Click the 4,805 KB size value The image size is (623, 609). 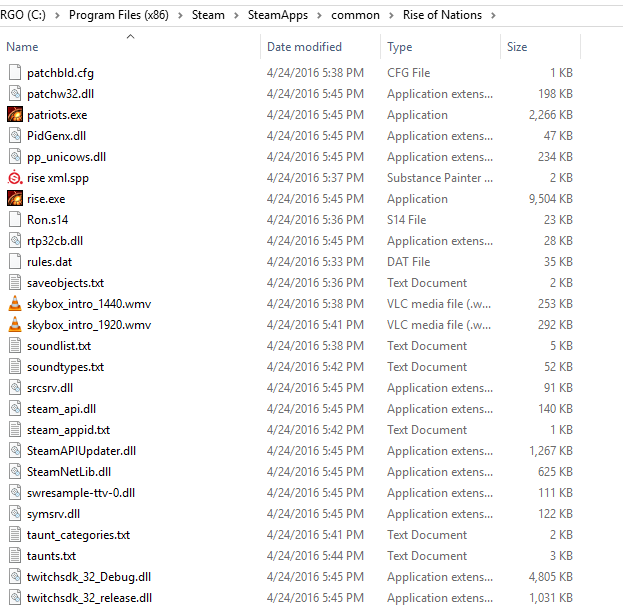(x=551, y=577)
